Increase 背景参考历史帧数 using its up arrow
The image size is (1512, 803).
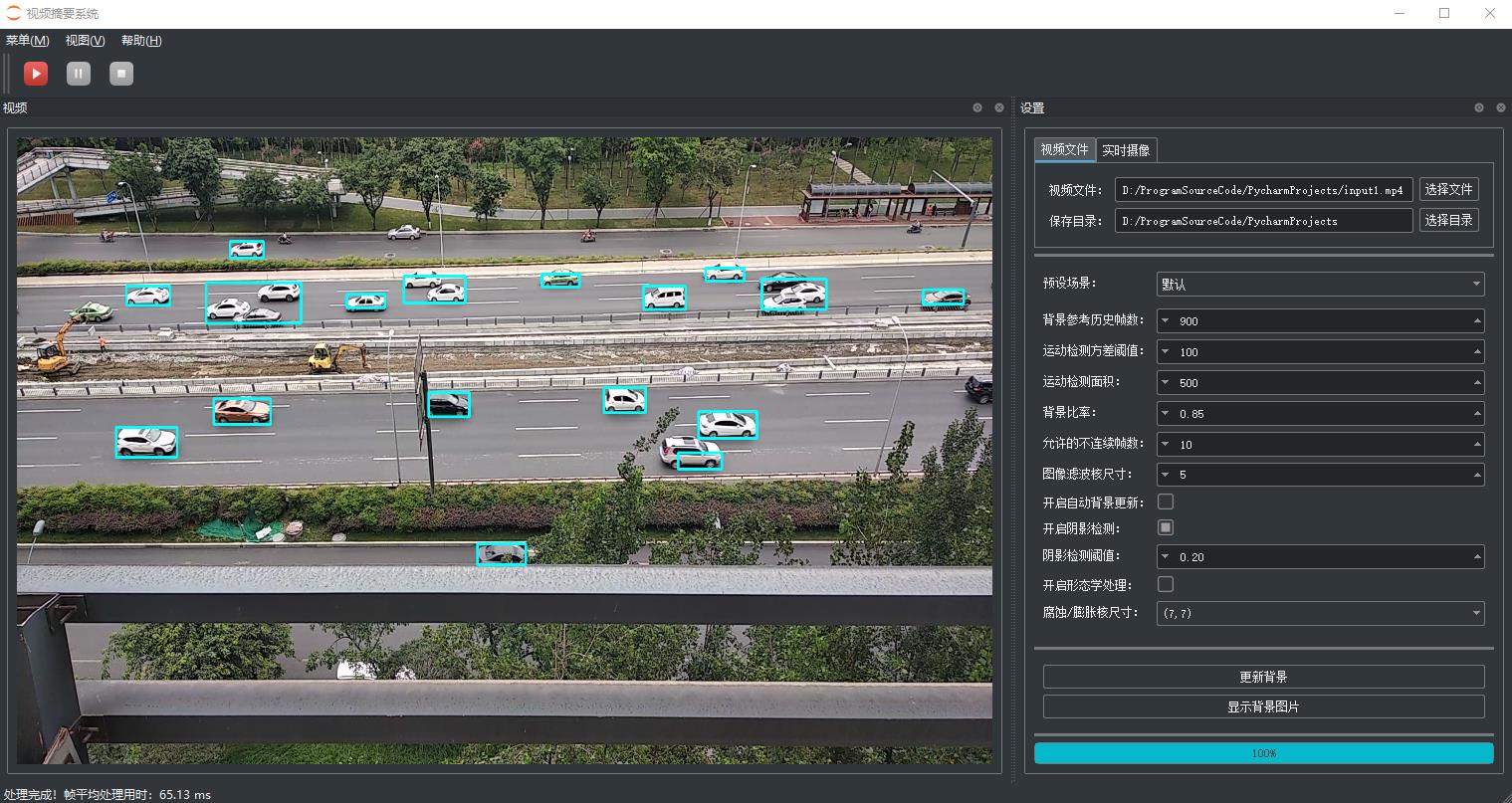coord(1477,320)
